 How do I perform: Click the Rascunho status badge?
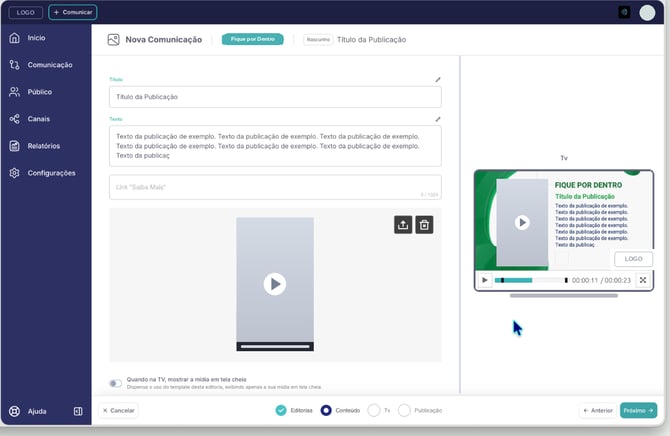(x=318, y=40)
